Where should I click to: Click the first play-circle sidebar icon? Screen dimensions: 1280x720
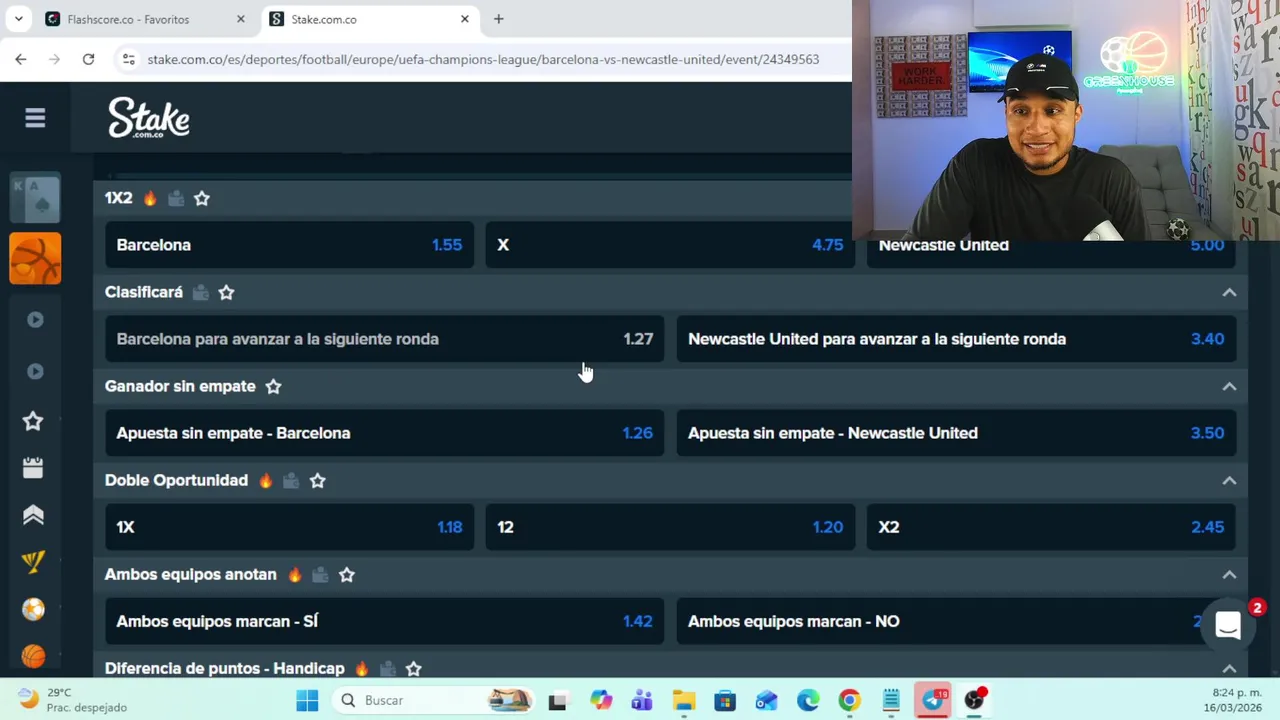(x=35, y=320)
